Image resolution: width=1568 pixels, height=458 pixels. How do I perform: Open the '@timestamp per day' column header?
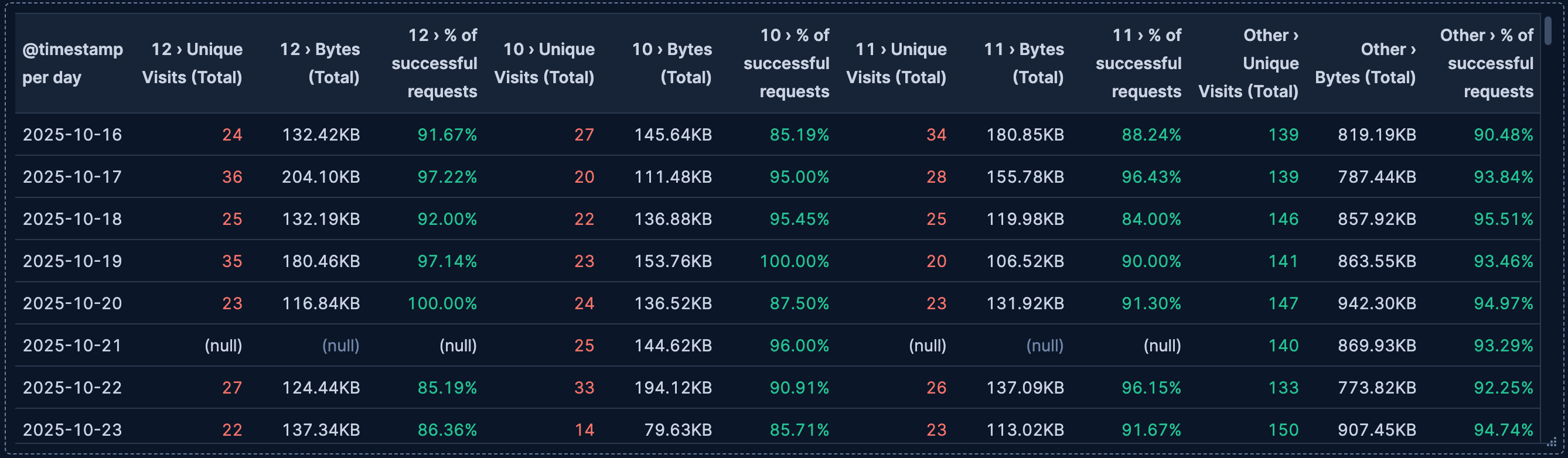[73, 63]
